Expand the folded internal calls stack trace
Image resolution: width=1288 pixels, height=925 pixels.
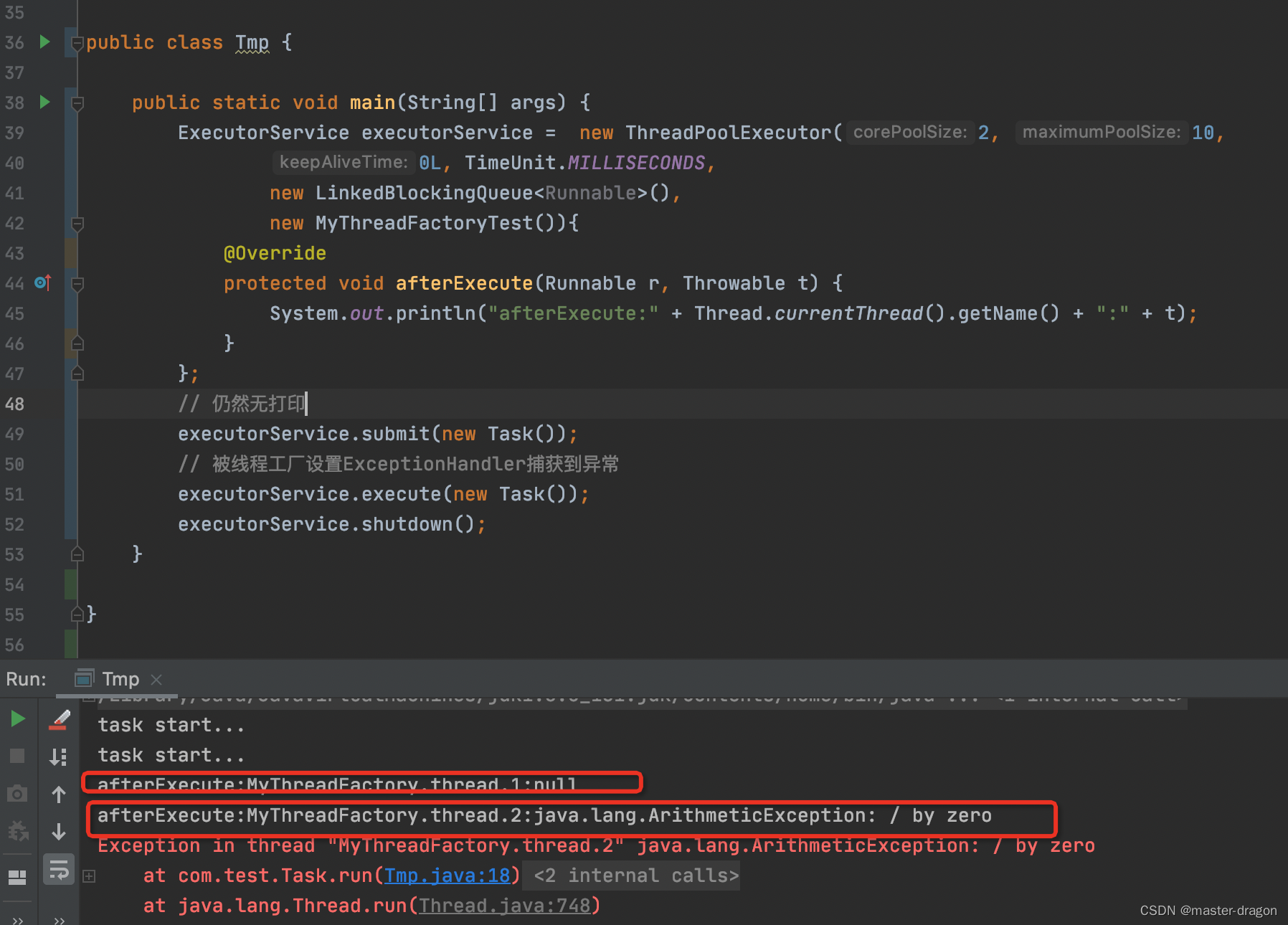click(x=89, y=876)
